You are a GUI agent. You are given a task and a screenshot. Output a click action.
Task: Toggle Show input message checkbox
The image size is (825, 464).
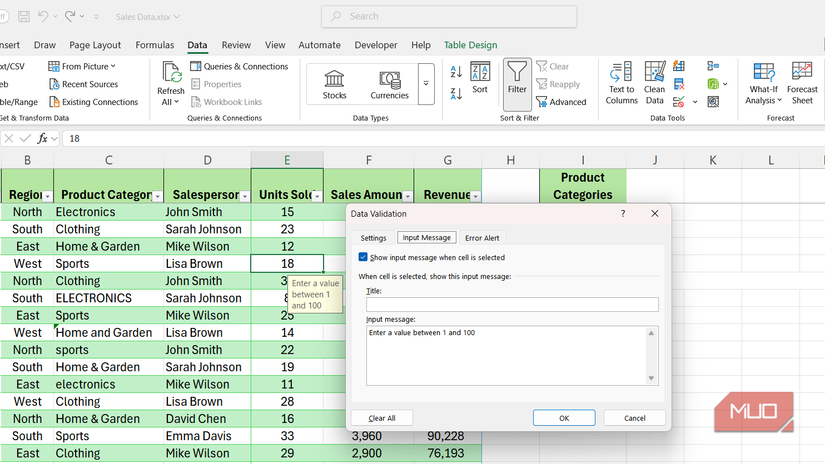(x=363, y=257)
